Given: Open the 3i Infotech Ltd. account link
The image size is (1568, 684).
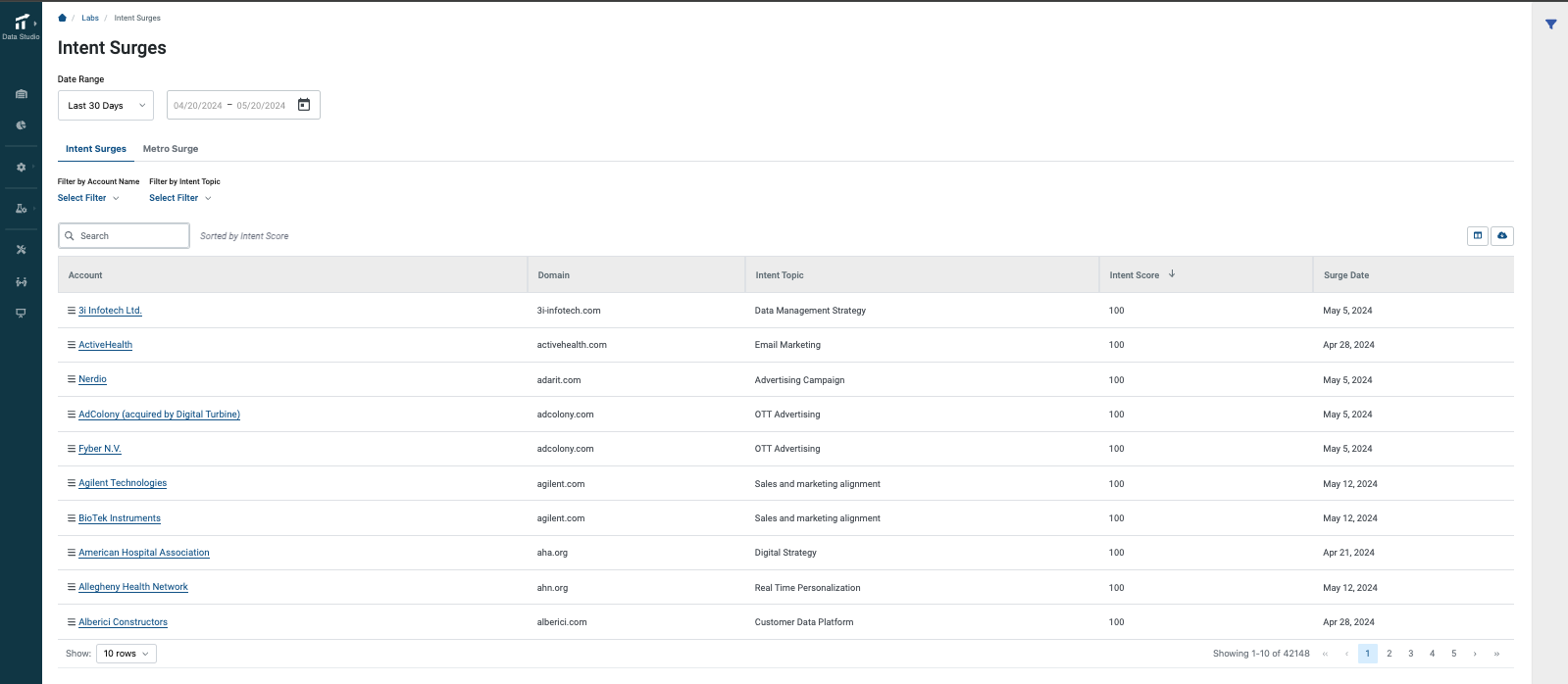Looking at the screenshot, I should tap(110, 311).
